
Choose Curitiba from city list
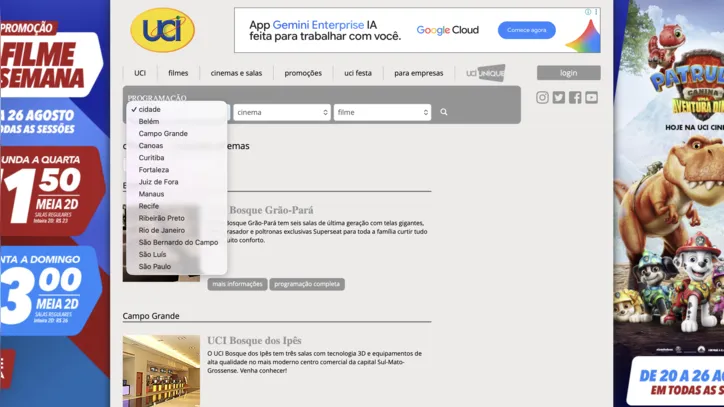tap(177, 158)
